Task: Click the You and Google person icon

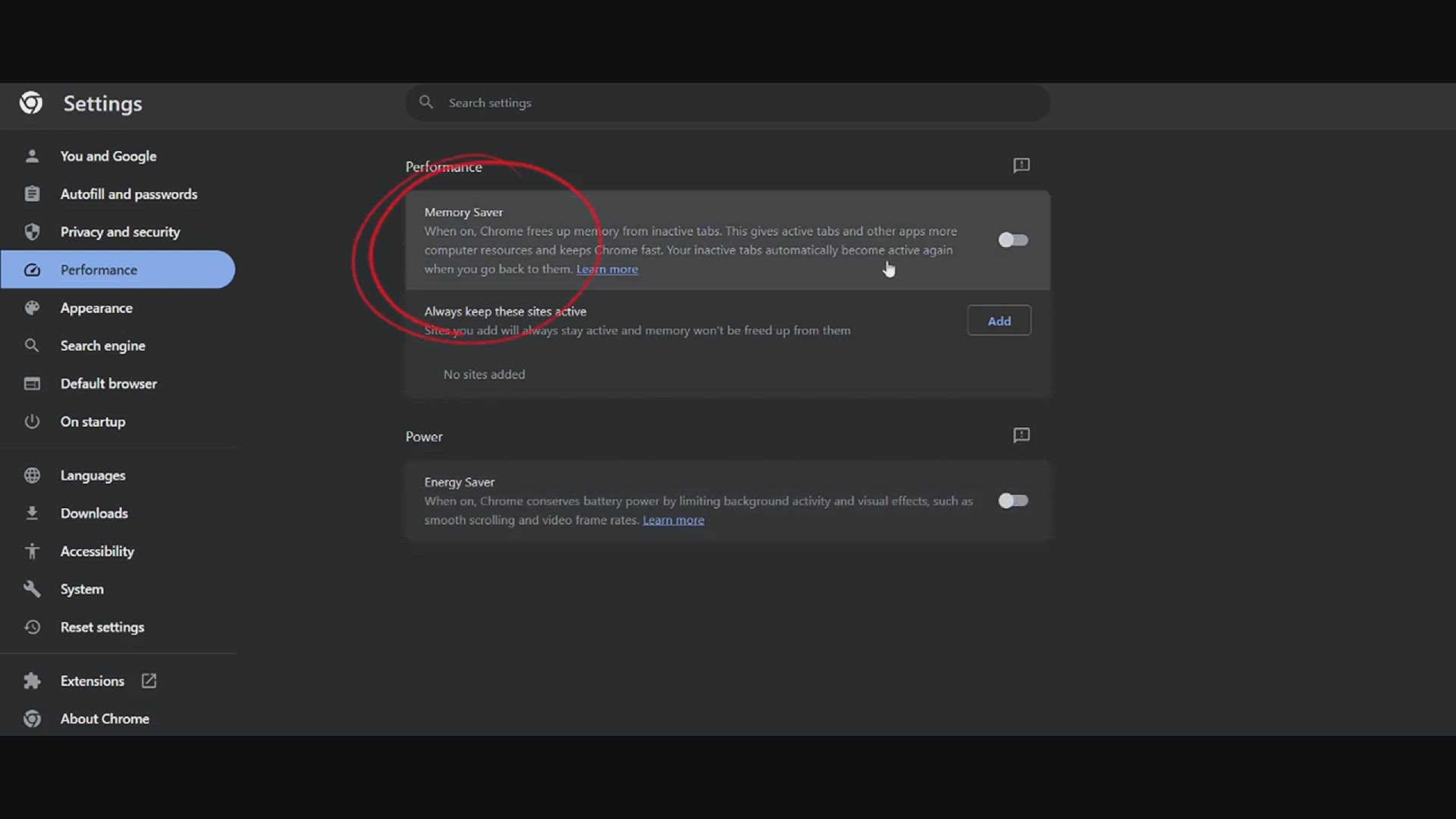Action: 32,156
